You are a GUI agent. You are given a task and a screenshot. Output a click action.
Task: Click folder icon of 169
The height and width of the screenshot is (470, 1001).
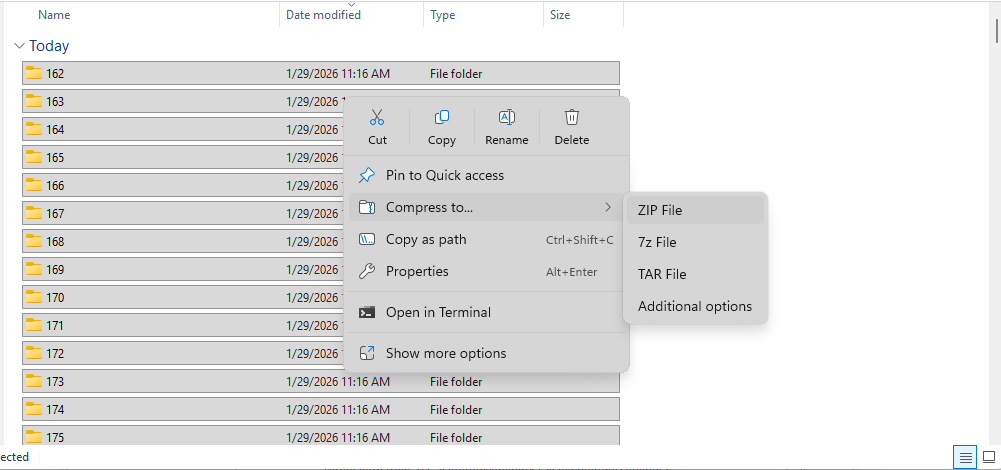34,269
